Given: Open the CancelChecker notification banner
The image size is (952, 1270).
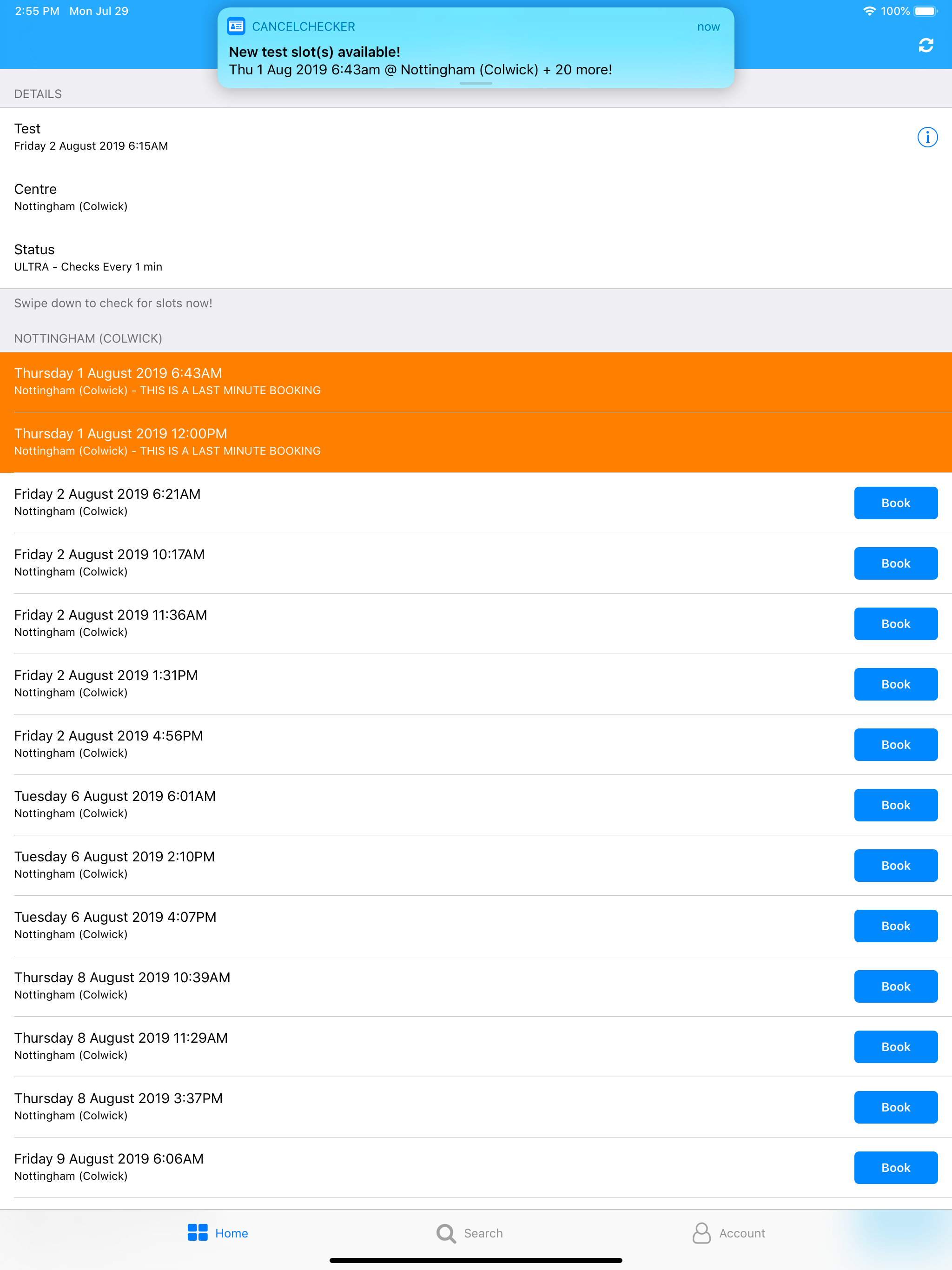Looking at the screenshot, I should pyautogui.click(x=476, y=48).
